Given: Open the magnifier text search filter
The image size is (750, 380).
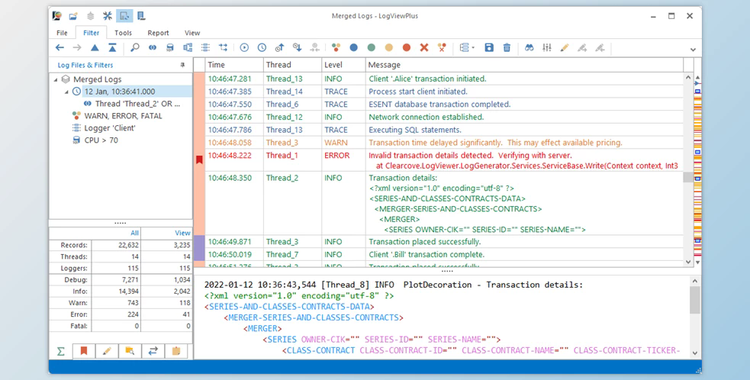Looking at the screenshot, I should 135,47.
